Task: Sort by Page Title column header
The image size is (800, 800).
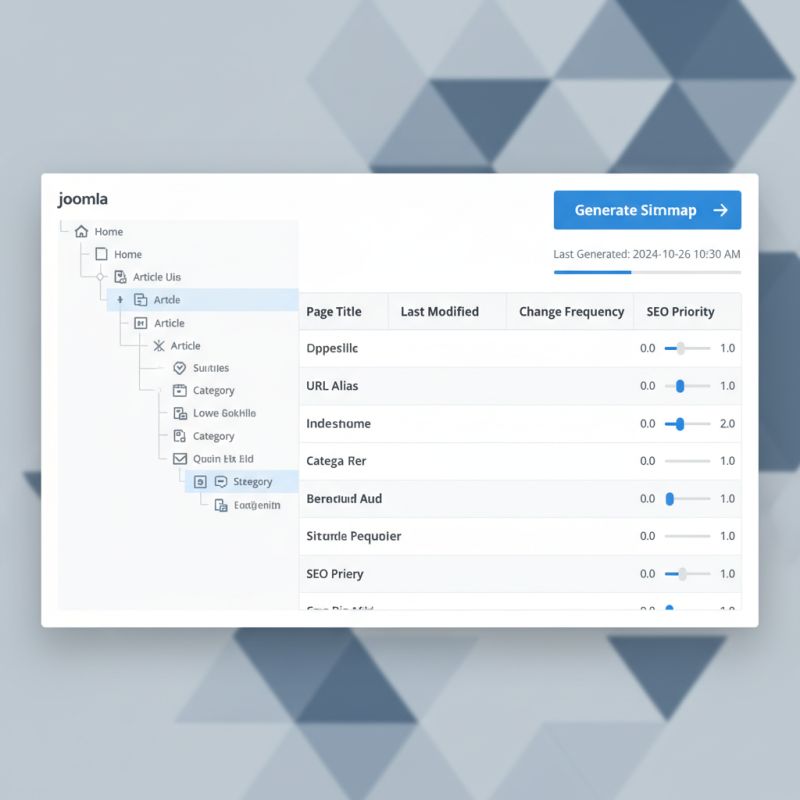Action: click(x=334, y=312)
